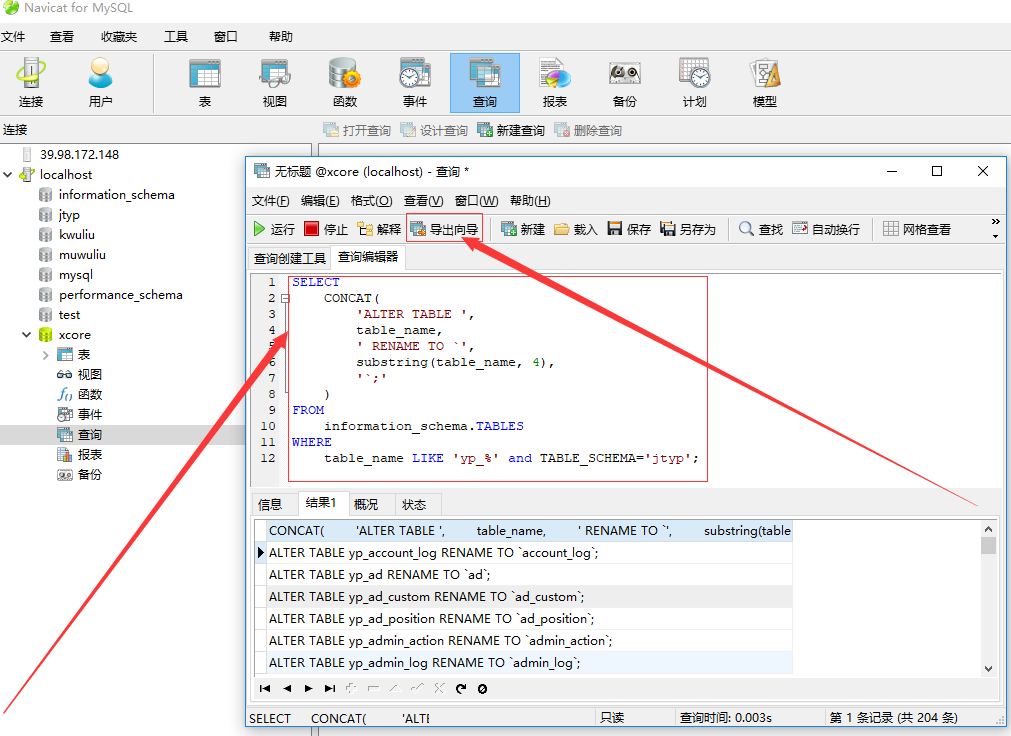Click the stop loading circle icon
1011x736 pixels.
coord(482,688)
